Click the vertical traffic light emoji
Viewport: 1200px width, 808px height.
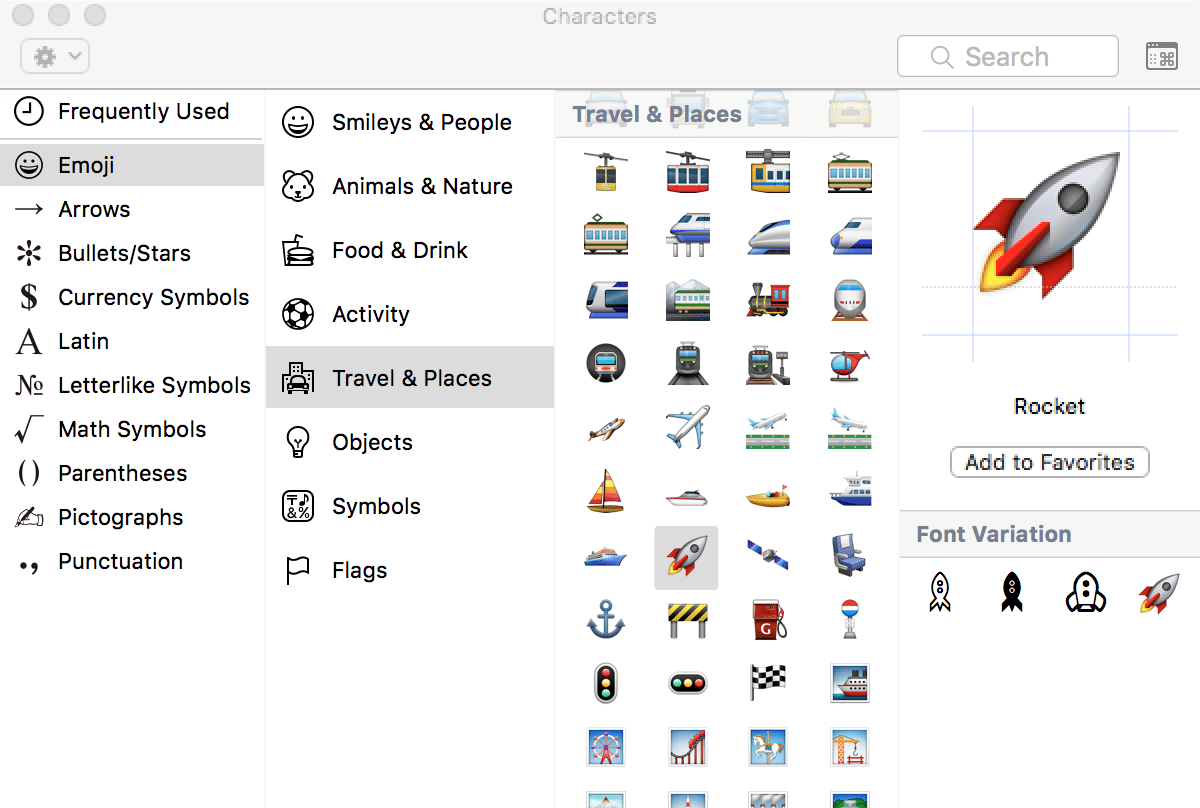[x=605, y=682]
